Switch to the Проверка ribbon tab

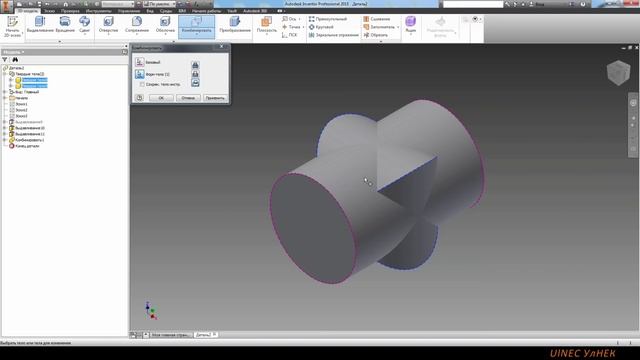pyautogui.click(x=70, y=11)
